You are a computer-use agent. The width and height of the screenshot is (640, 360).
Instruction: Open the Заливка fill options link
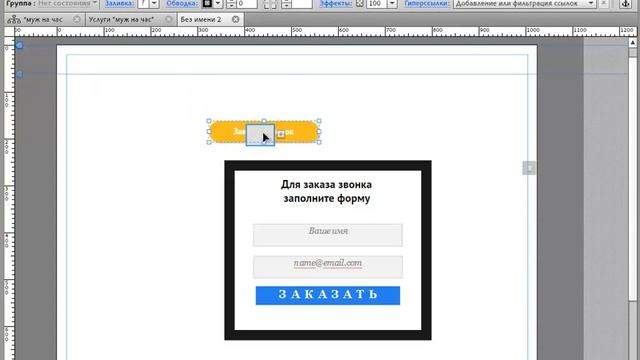120,4
